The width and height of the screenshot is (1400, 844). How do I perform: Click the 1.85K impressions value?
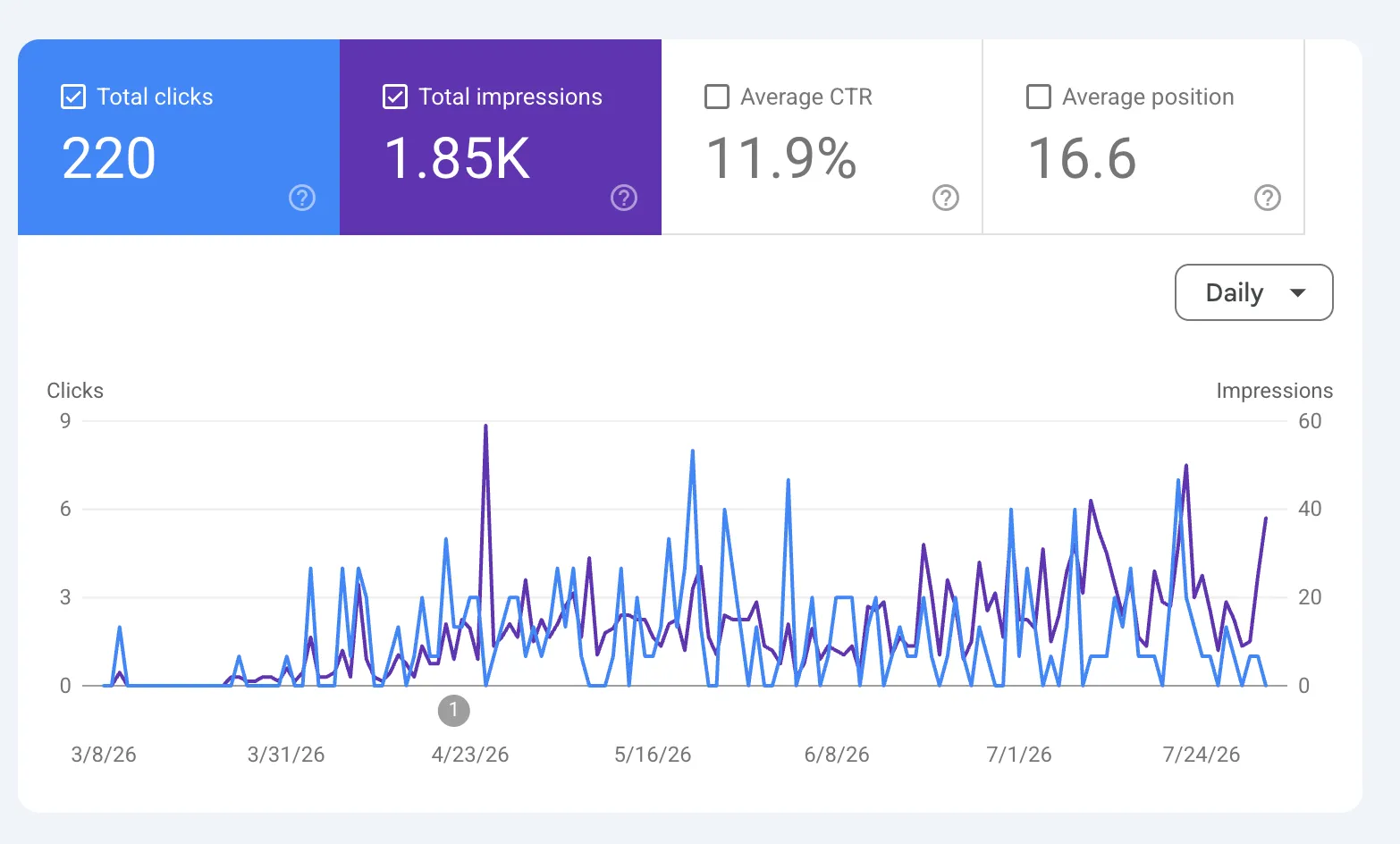point(457,159)
